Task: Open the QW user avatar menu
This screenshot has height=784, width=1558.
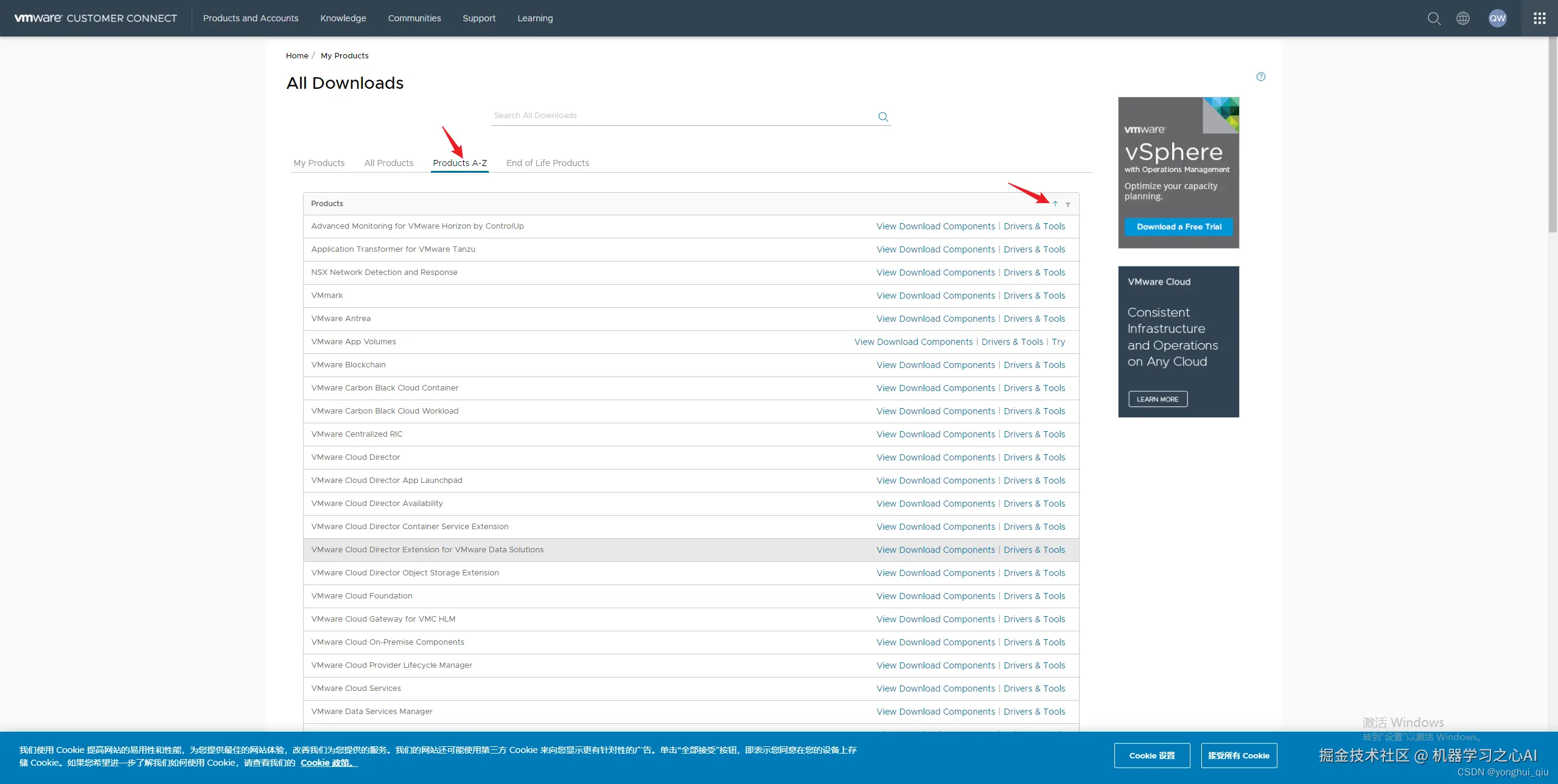Action: pos(1498,18)
